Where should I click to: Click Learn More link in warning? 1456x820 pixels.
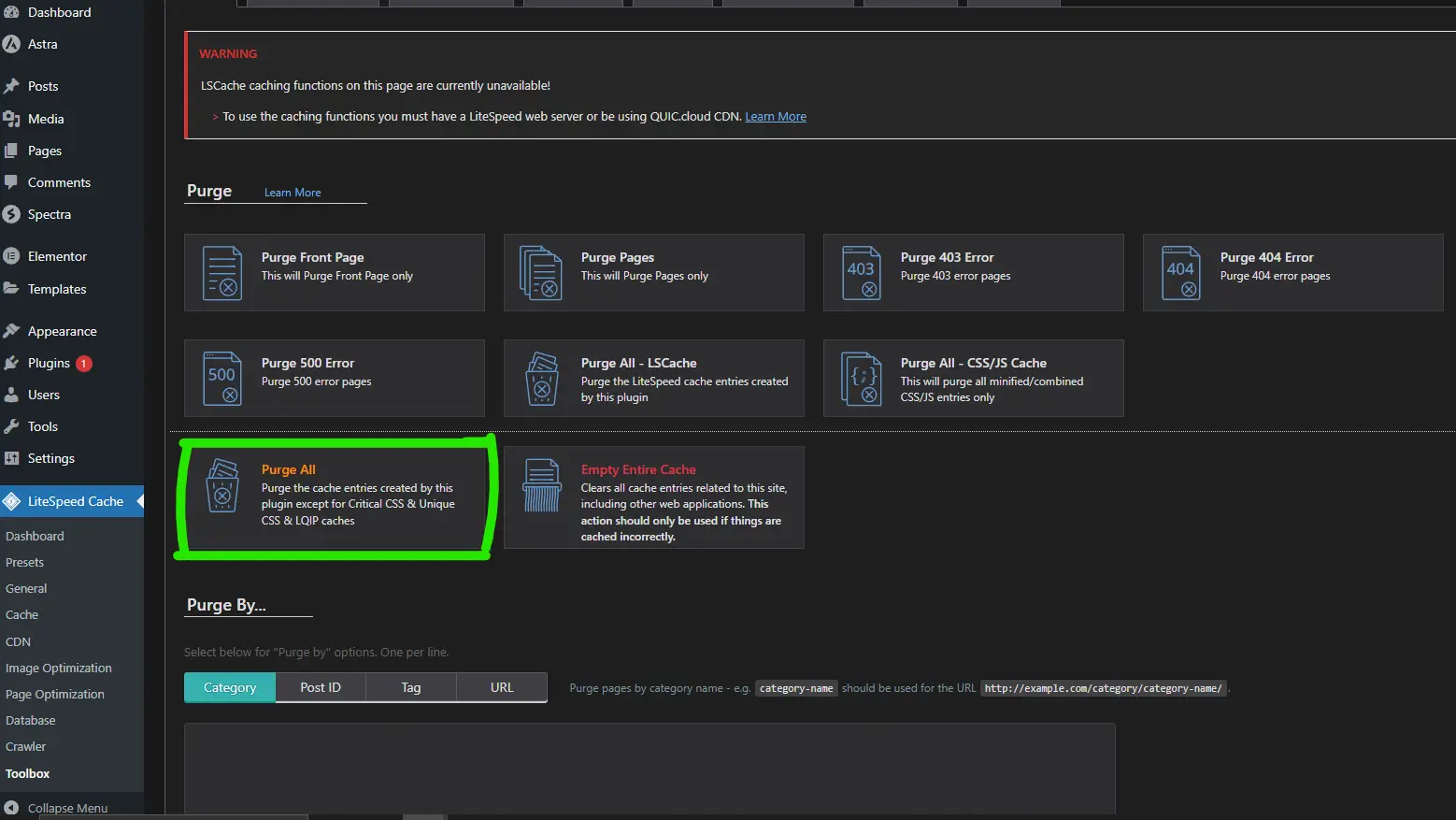click(x=776, y=116)
